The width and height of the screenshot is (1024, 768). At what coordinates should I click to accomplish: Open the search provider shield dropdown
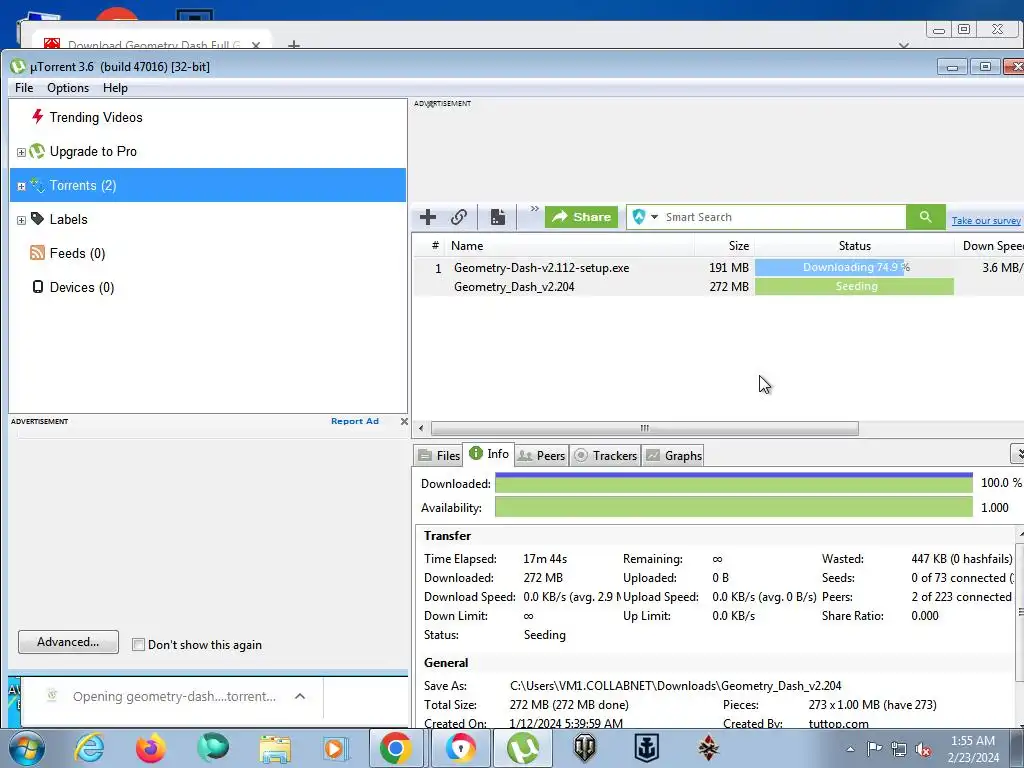pyautogui.click(x=645, y=217)
